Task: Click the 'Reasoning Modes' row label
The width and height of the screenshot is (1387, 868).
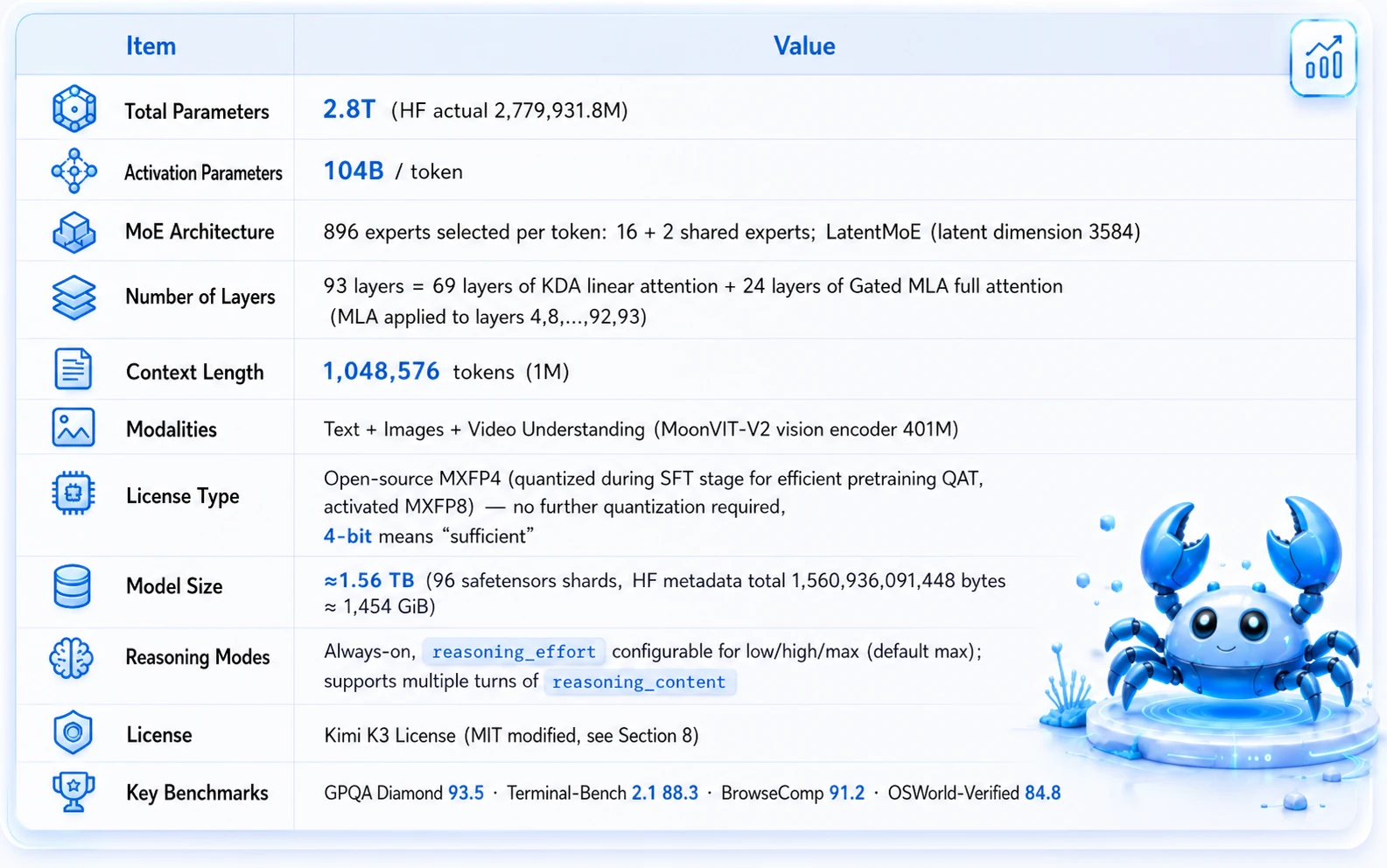Action: pos(198,657)
